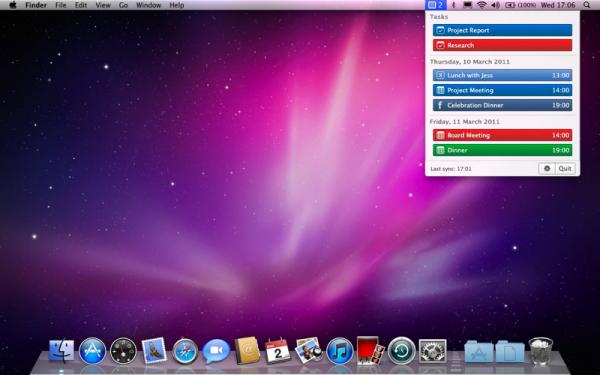Open Address Book in the Dock
Image resolution: width=600 pixels, height=375 pixels.
click(x=247, y=350)
